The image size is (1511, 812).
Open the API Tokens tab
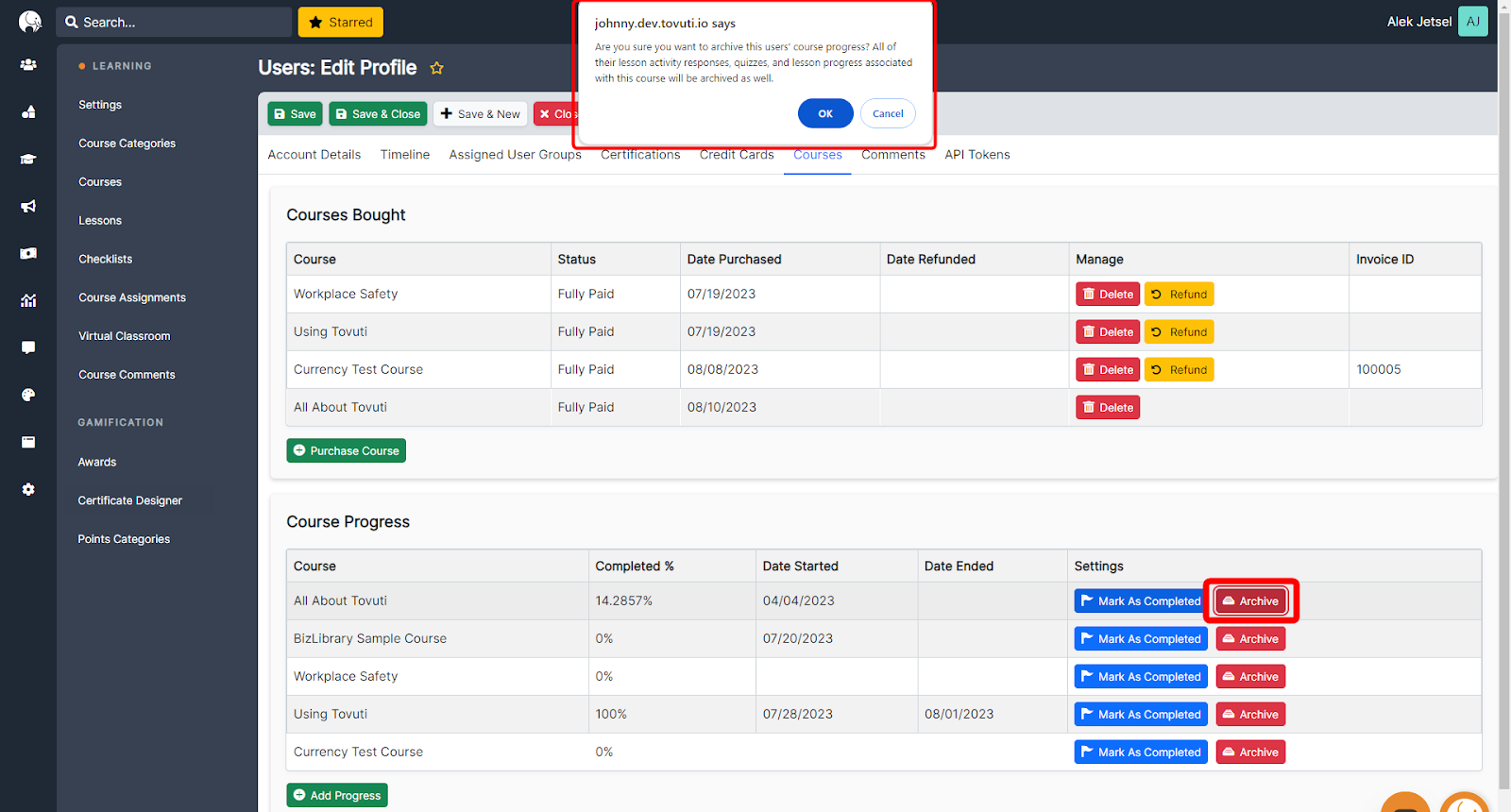[976, 155]
